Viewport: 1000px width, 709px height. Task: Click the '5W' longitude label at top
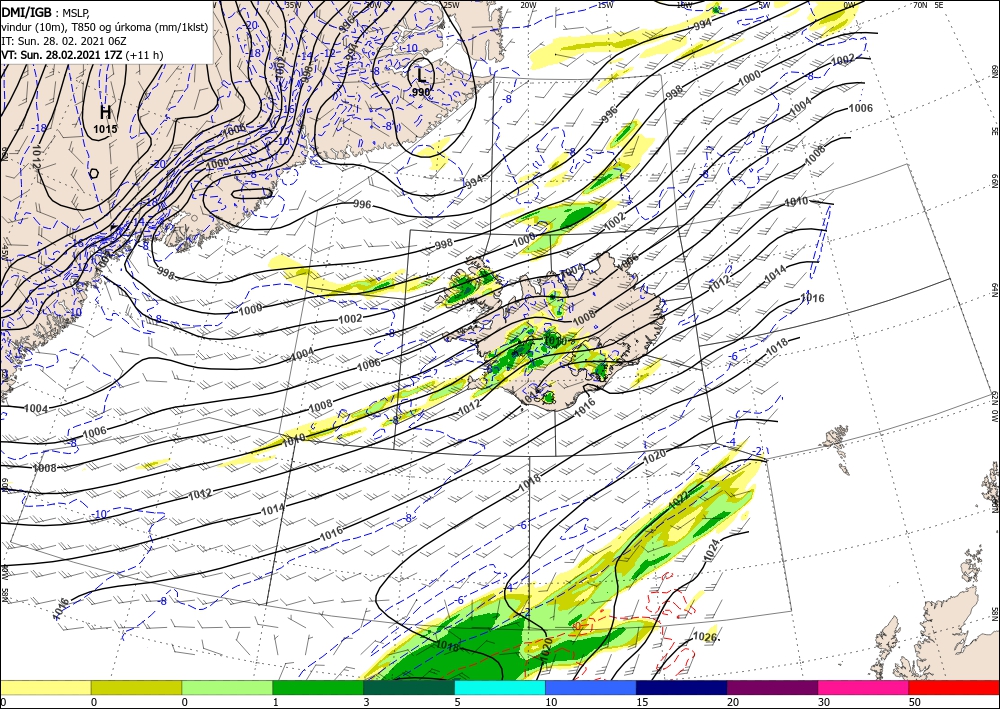coord(764,5)
